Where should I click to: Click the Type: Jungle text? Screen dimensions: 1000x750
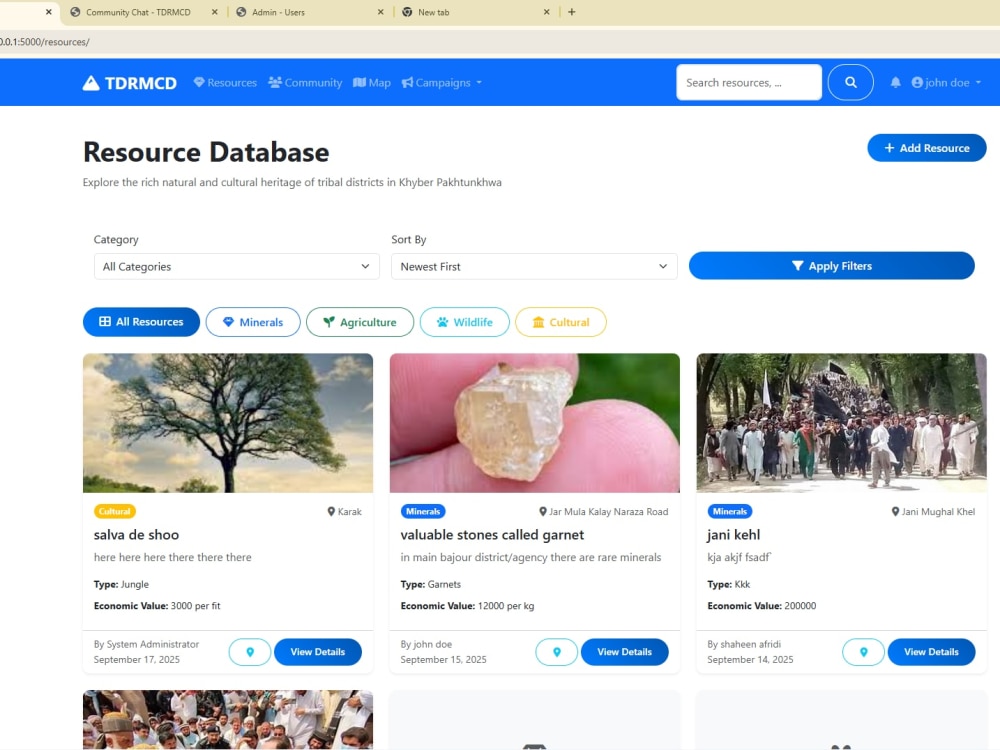coord(121,584)
